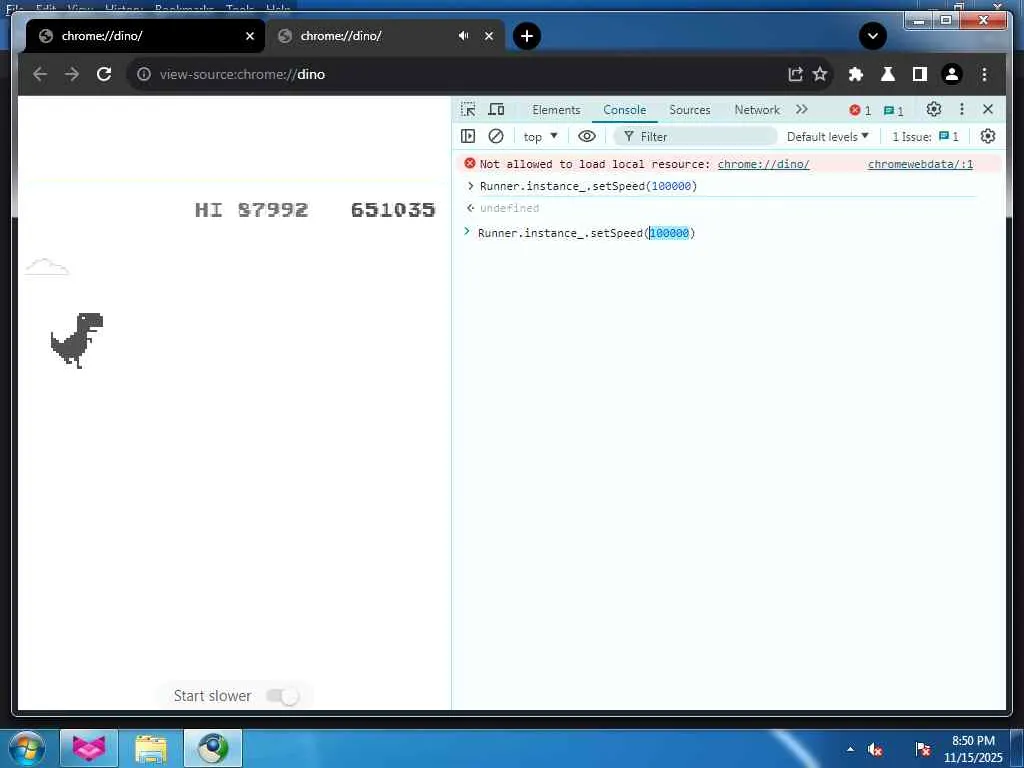Screen dimensions: 1024x768
Task: Toggle the Start slower switch
Action: tap(283, 696)
